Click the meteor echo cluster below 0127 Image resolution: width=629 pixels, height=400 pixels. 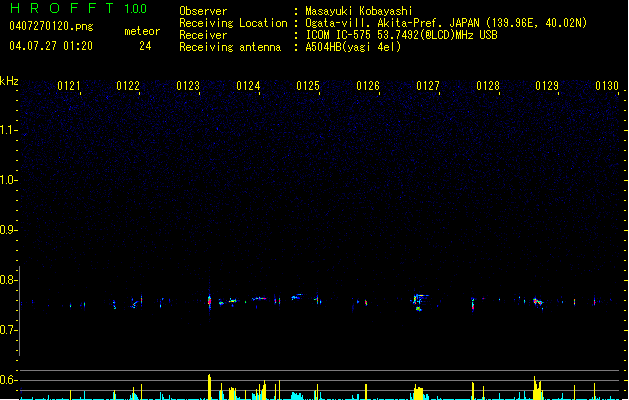pos(419,302)
